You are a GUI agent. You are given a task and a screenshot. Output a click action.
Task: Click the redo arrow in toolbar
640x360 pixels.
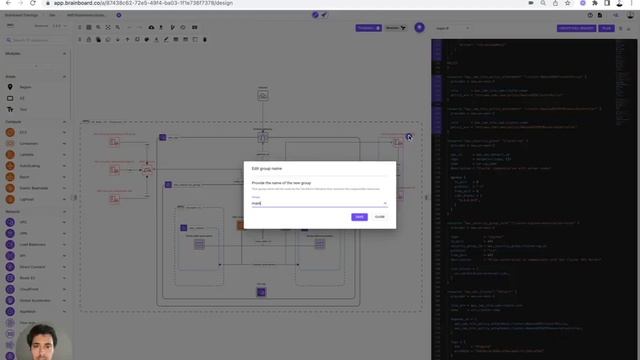tap(139, 27)
